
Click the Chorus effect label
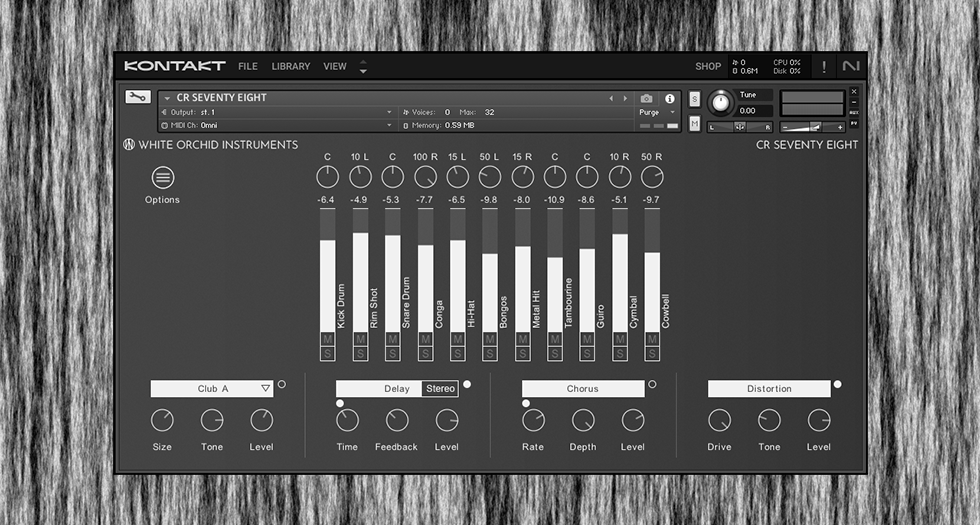point(583,389)
